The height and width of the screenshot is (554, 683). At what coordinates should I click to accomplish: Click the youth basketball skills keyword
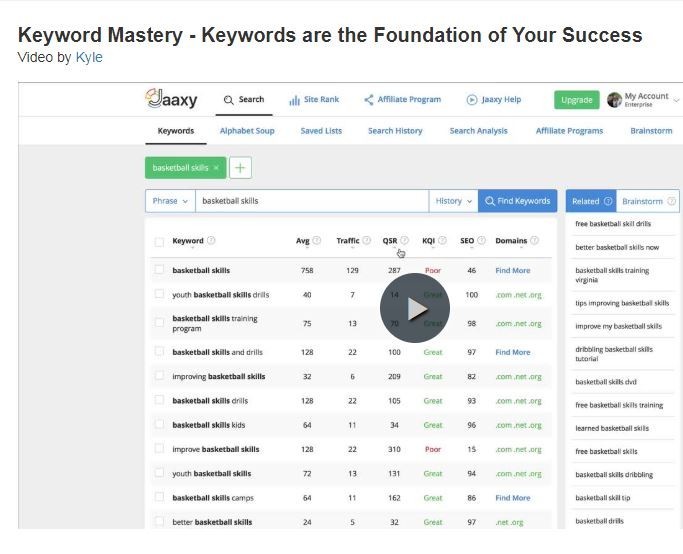212,473
